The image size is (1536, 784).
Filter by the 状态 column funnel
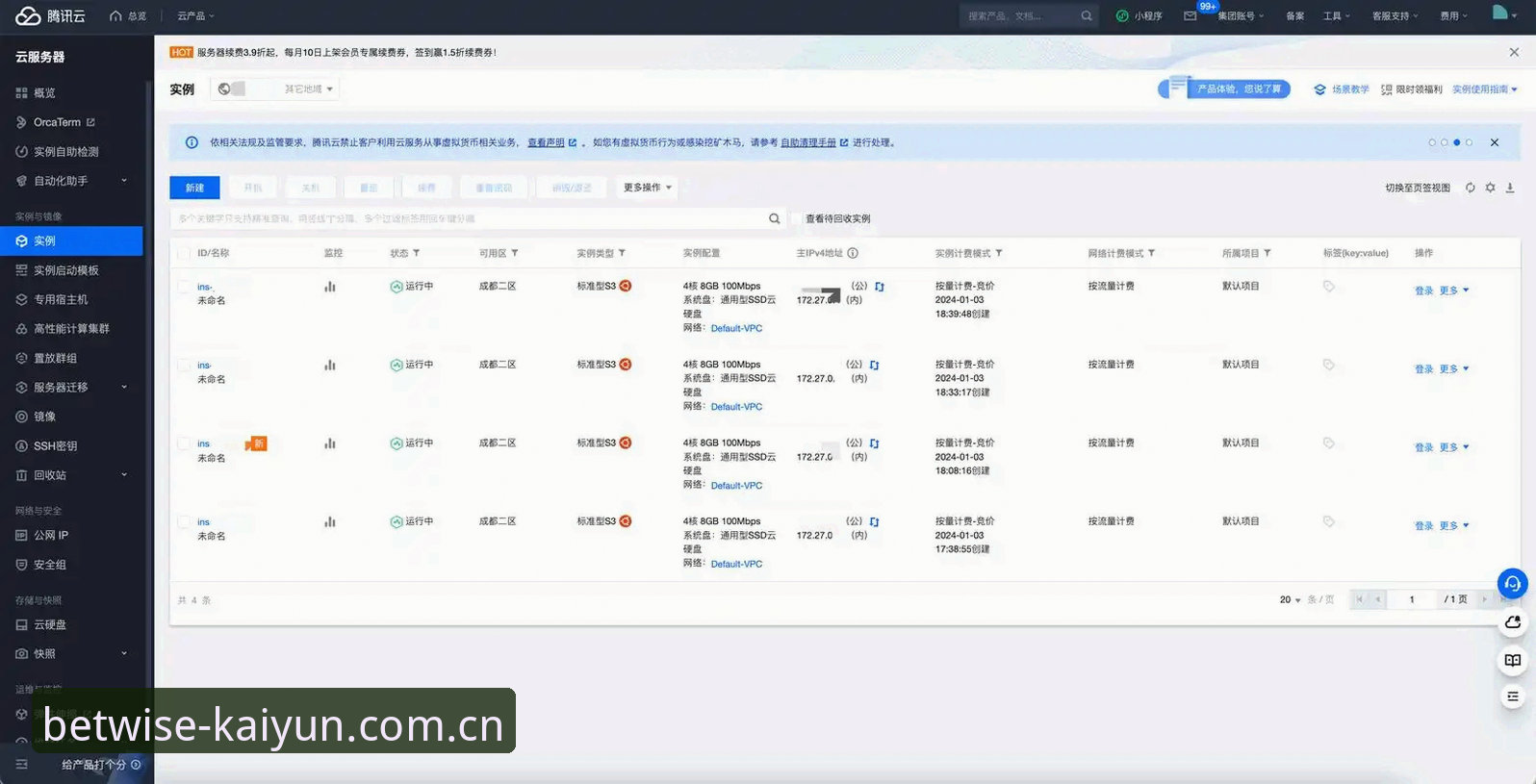[x=416, y=254]
